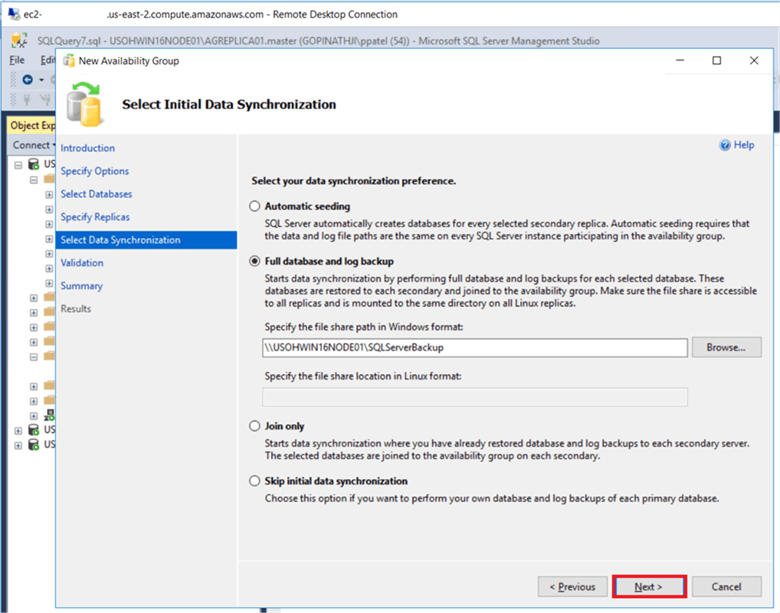
Task: Click the 'Specify the file share location in Linux format:' label
Action: coord(363,376)
